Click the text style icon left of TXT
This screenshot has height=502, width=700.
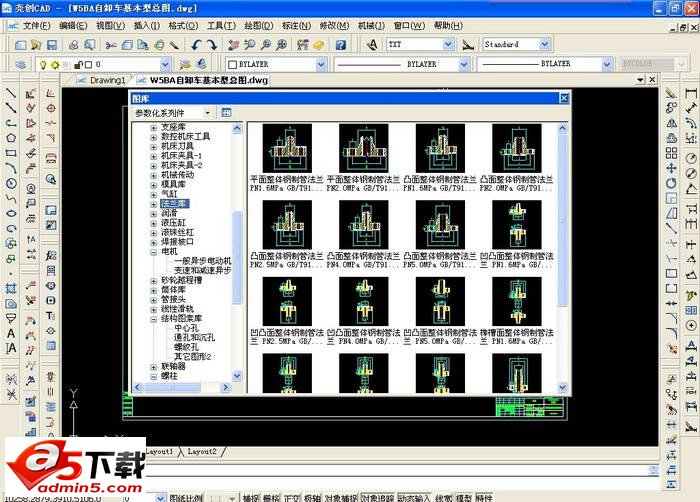371,45
